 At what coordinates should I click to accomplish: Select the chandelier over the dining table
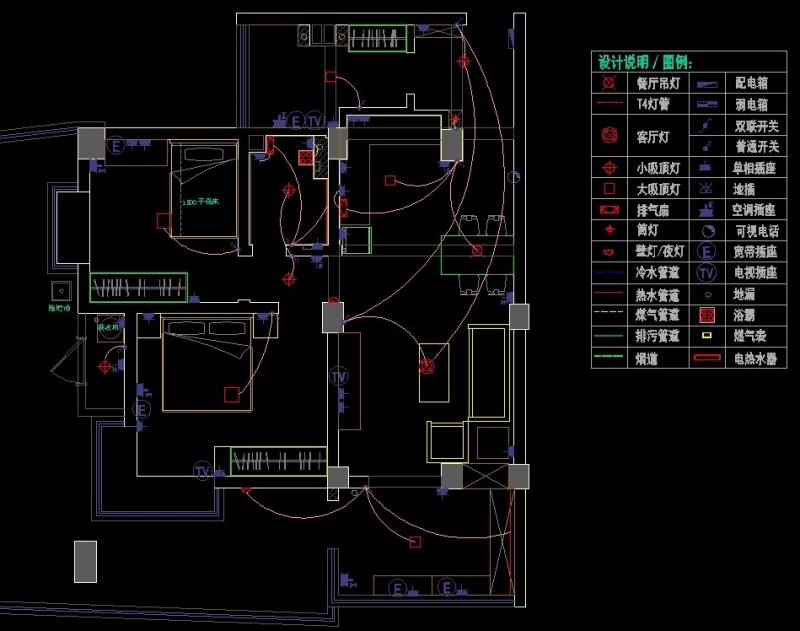(477, 250)
